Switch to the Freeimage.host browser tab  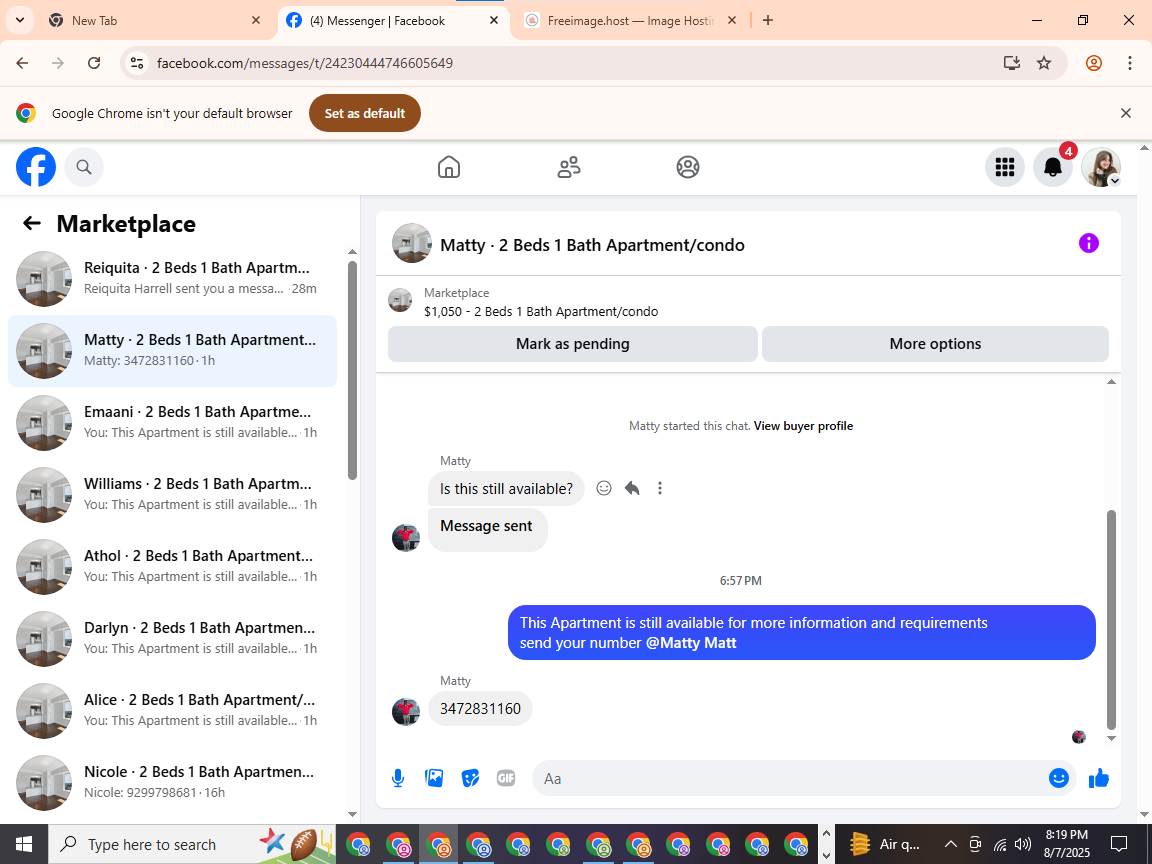point(631,21)
